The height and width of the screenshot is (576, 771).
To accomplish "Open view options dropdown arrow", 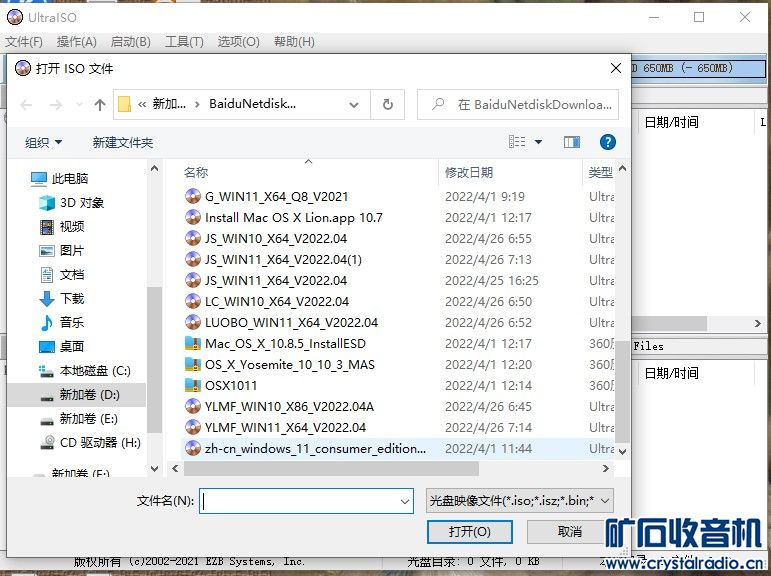I will (538, 142).
